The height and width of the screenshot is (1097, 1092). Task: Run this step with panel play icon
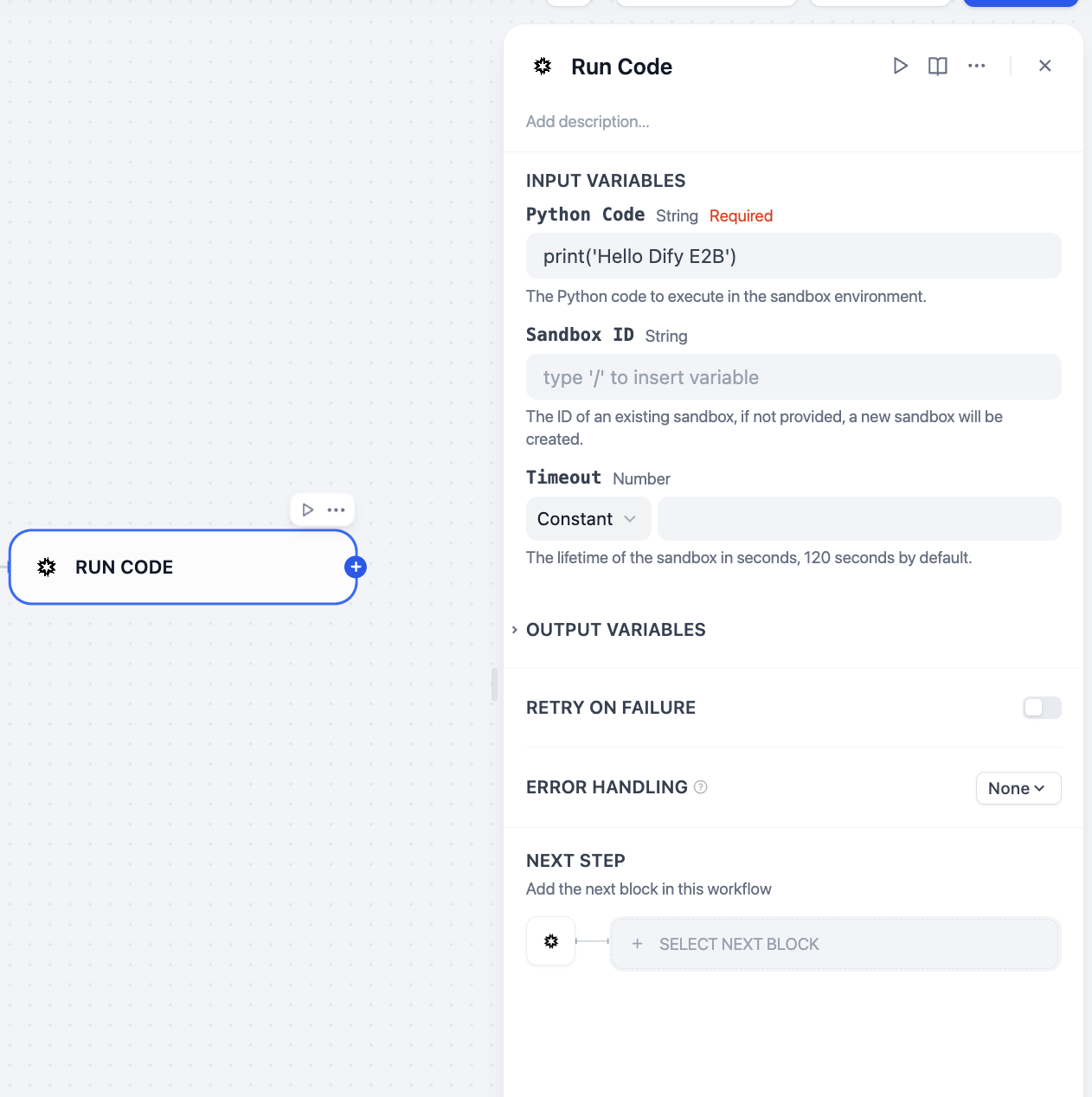[900, 66]
